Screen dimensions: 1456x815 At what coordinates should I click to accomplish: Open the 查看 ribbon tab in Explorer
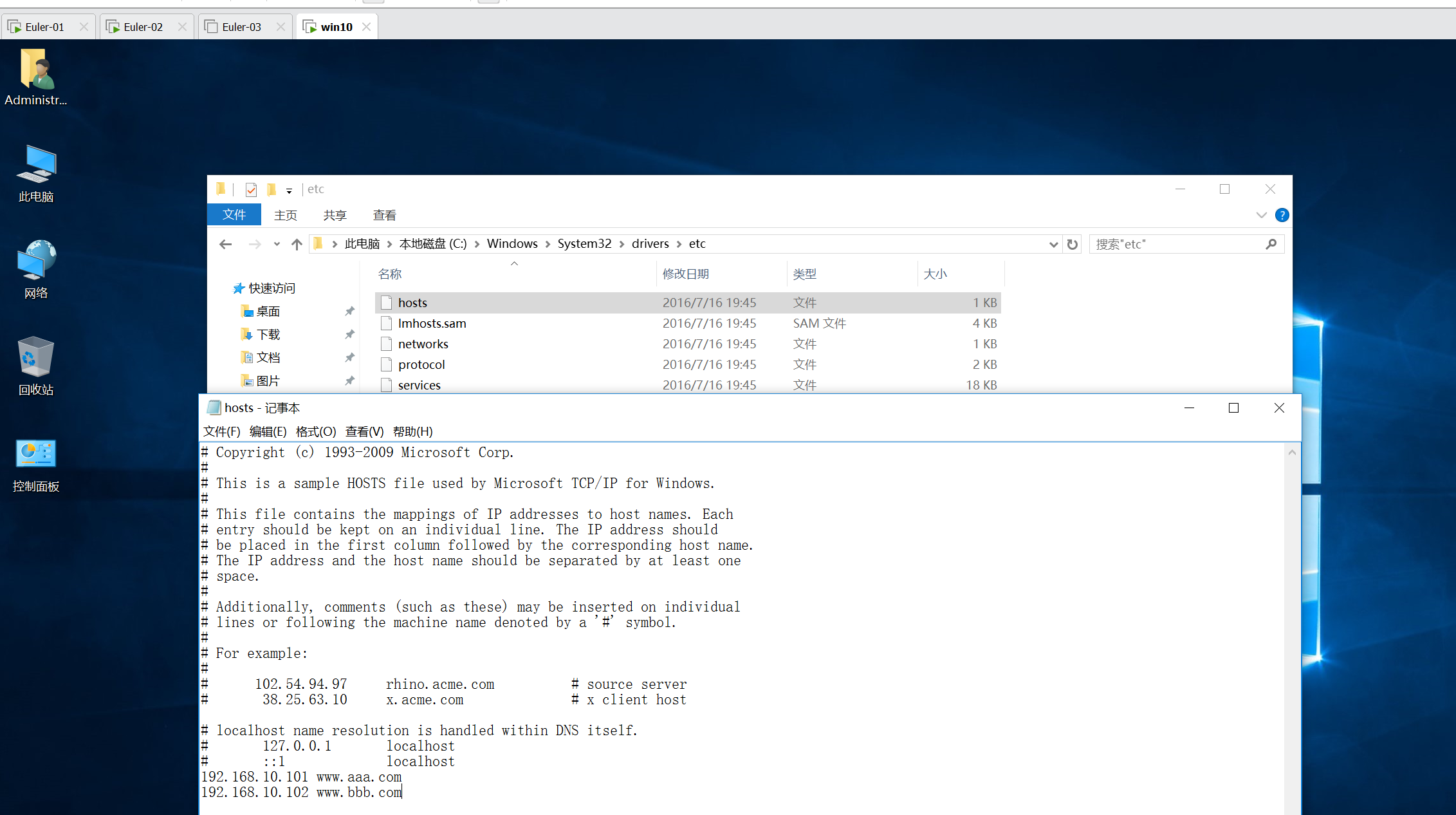point(384,215)
